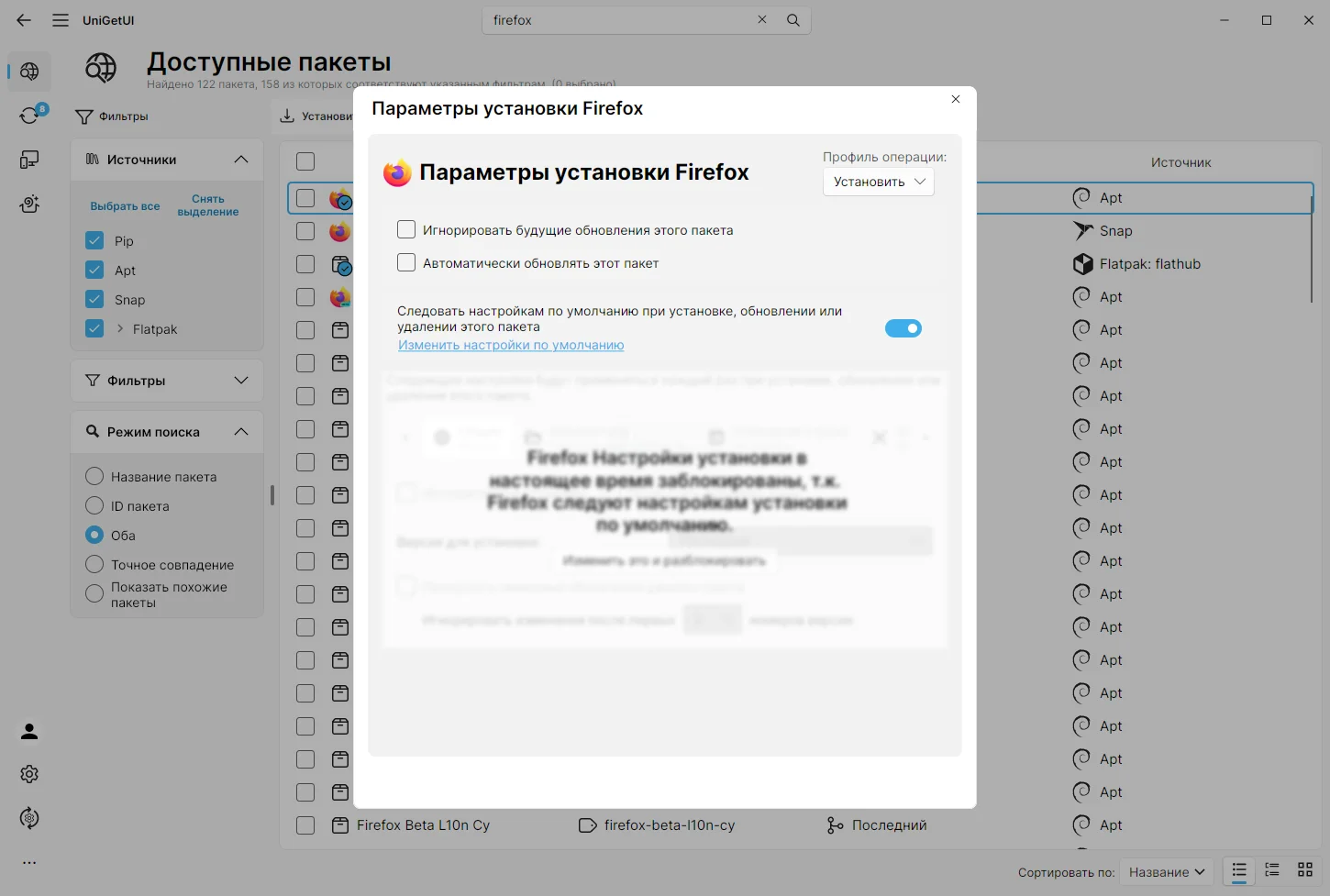Open package bundles sidebar page
1330x896 pixels.
pos(29,204)
